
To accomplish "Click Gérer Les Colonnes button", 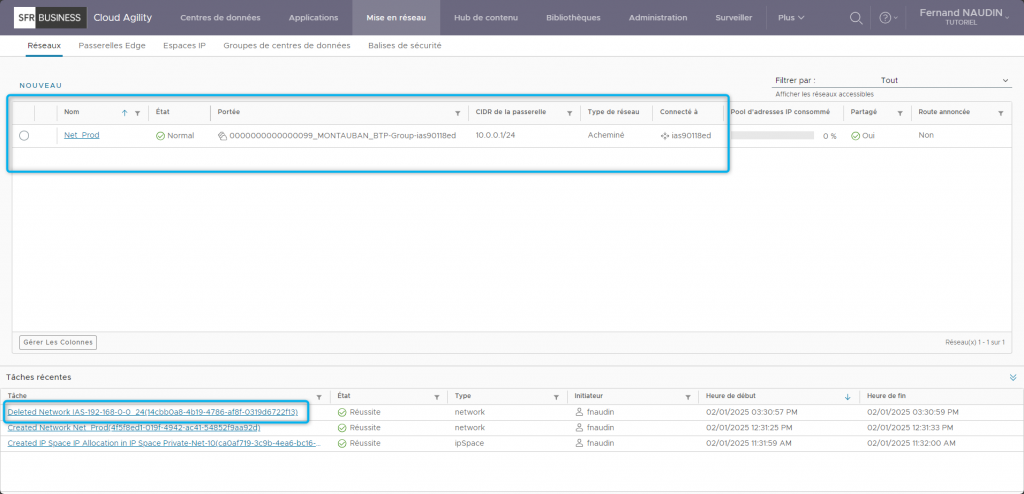I will (x=58, y=342).
